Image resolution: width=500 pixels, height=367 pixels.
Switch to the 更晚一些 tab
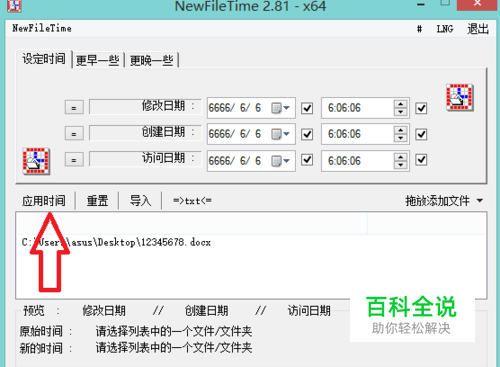(x=151, y=60)
